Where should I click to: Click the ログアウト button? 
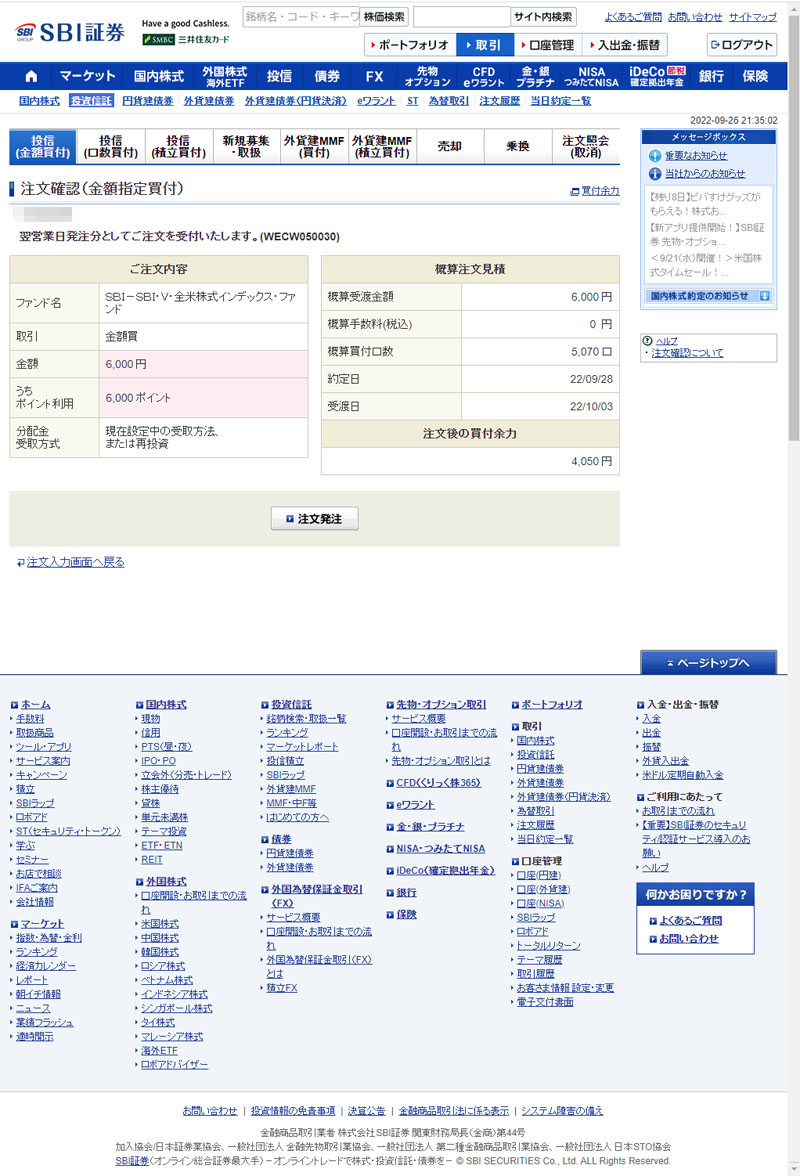point(742,45)
